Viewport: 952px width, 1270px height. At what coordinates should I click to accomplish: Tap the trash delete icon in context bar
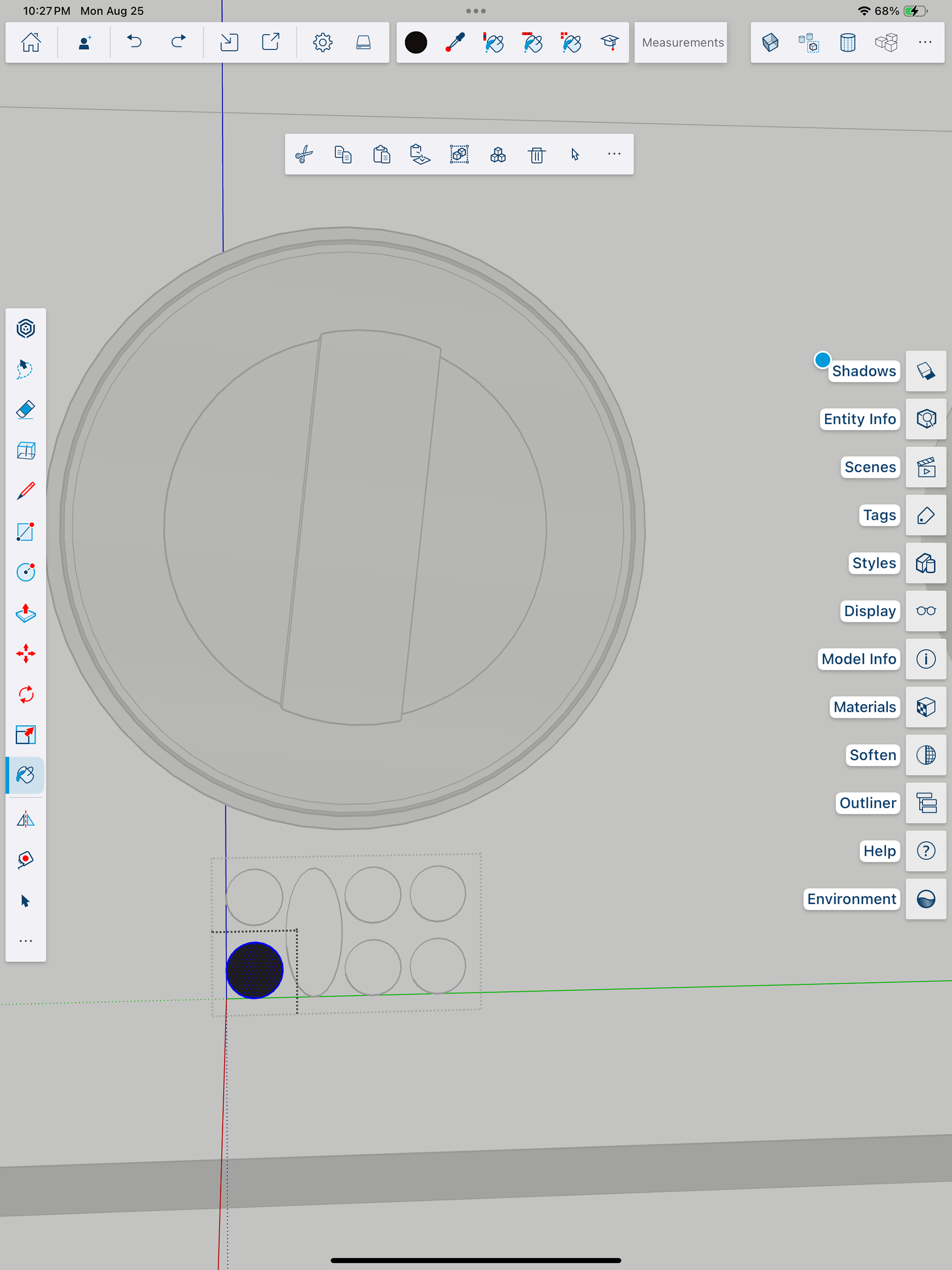click(x=536, y=154)
